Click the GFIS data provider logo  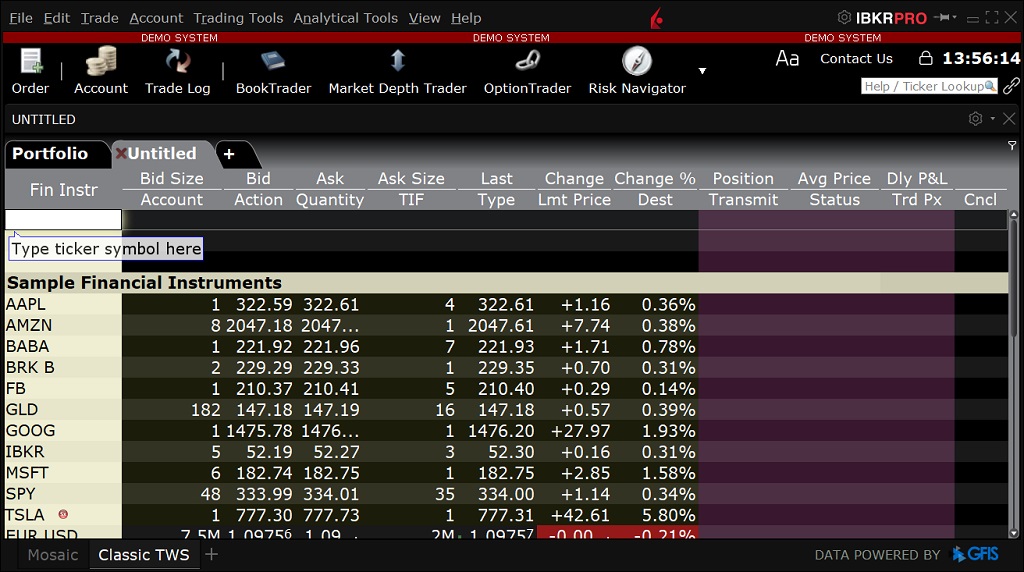(975, 554)
